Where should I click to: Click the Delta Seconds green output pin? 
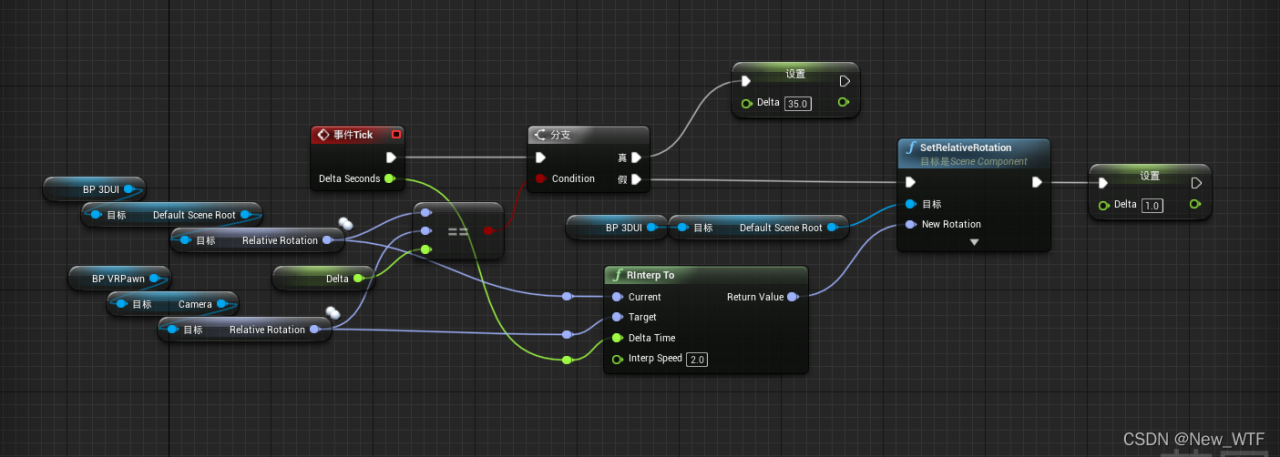point(389,179)
